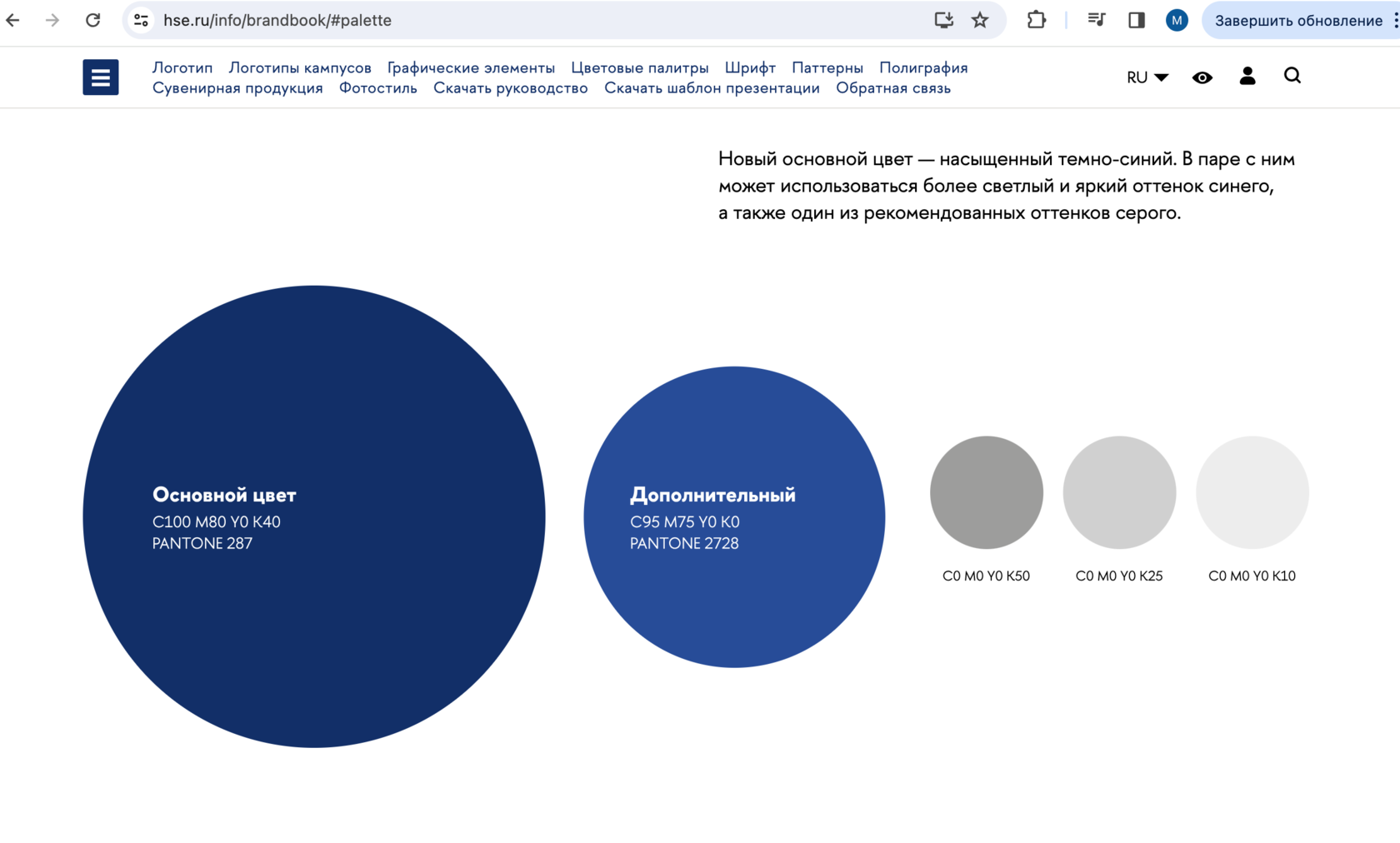The width and height of the screenshot is (1400, 843).
Task: Open the user profile icon
Action: (x=1247, y=77)
